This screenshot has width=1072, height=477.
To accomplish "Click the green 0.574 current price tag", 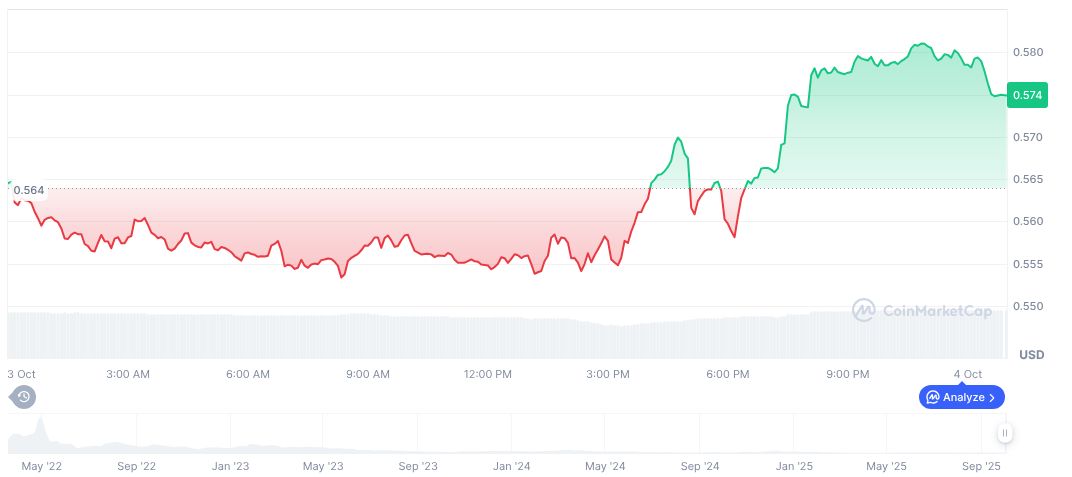I will point(1027,95).
